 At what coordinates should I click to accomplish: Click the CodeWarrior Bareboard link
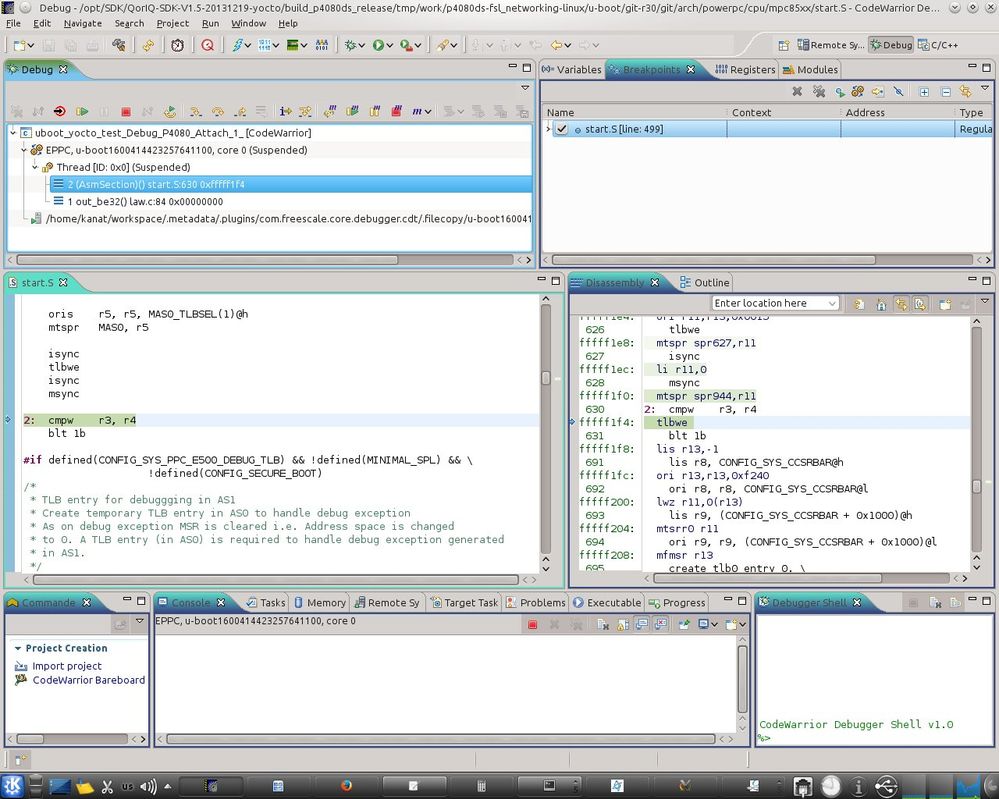(88, 680)
